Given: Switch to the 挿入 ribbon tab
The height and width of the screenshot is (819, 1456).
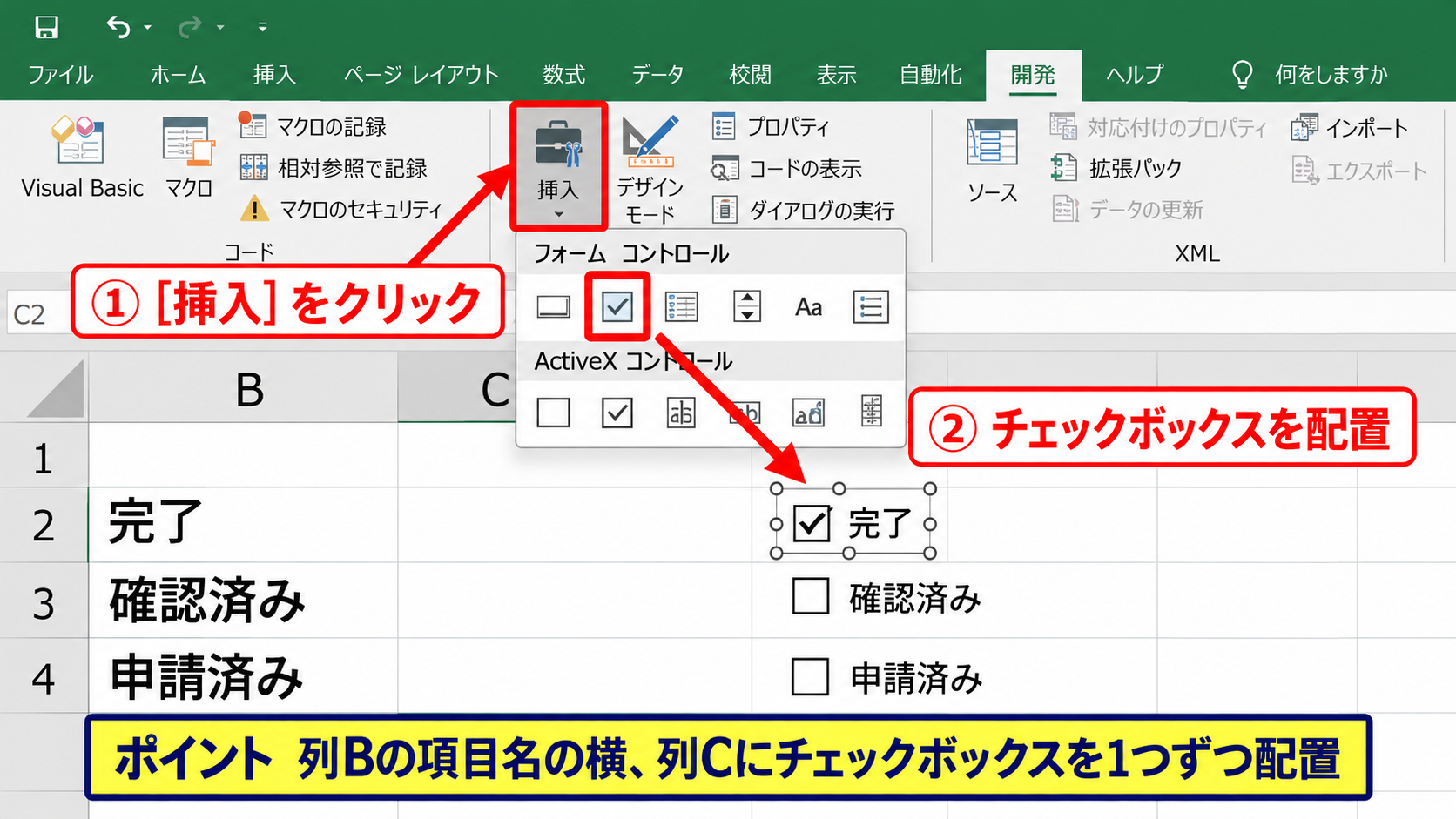Looking at the screenshot, I should pyautogui.click(x=274, y=75).
